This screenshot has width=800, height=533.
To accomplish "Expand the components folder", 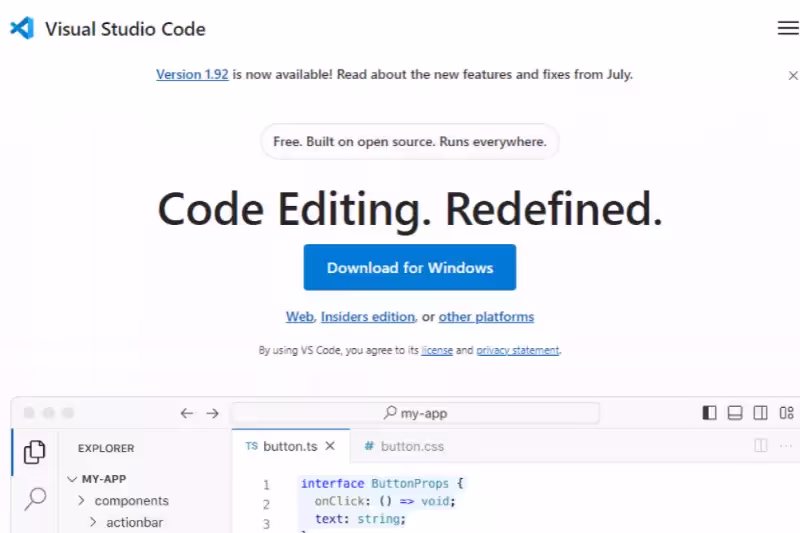I will (123, 501).
